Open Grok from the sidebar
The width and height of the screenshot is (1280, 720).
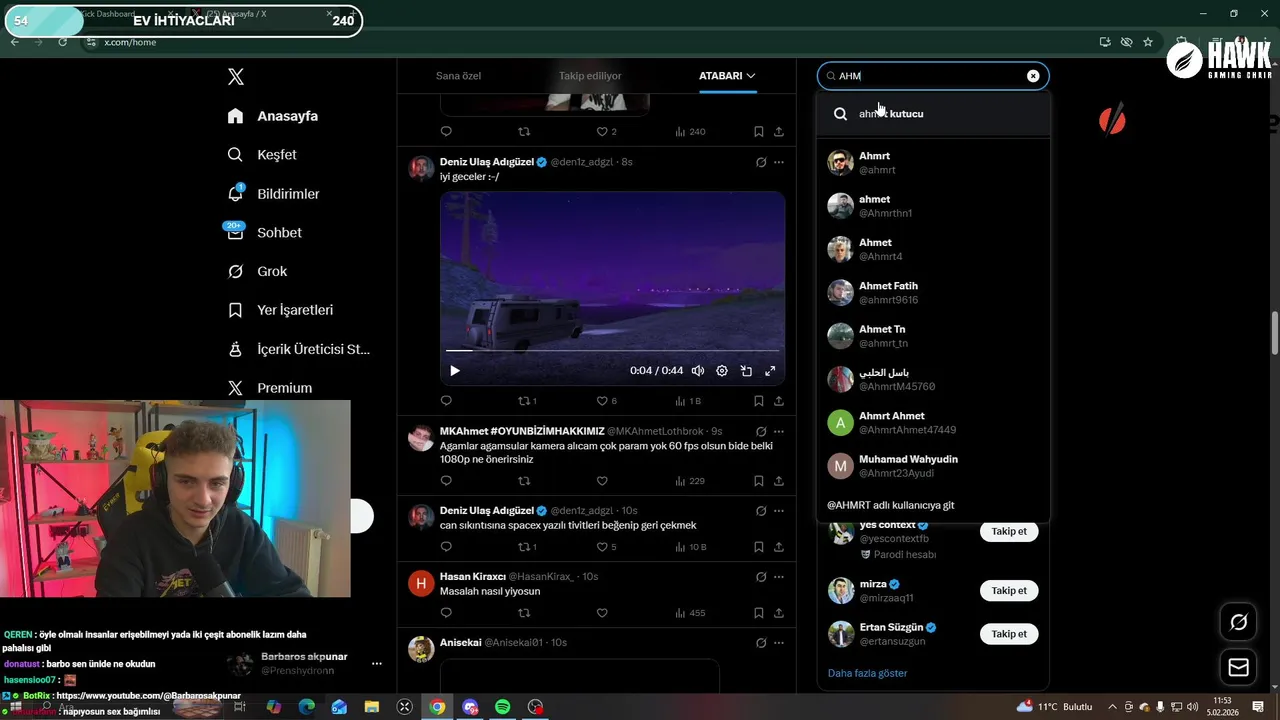(x=257, y=271)
